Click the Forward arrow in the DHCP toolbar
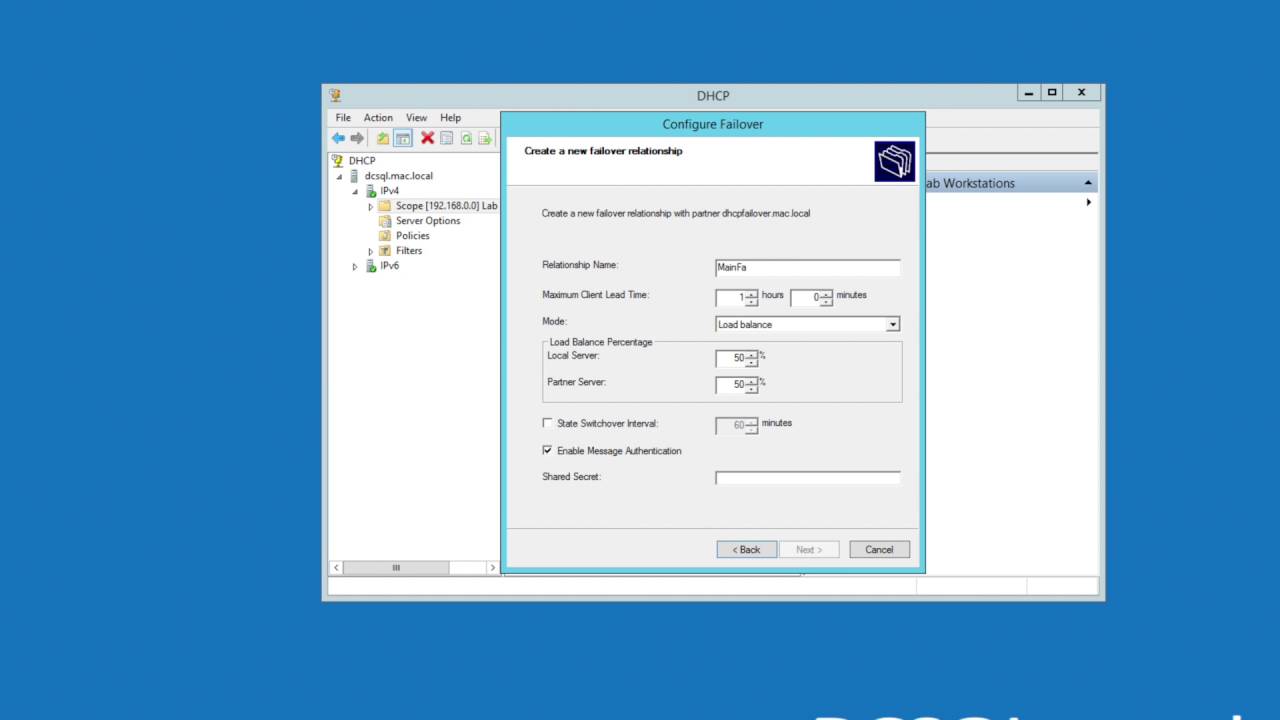 click(356, 138)
